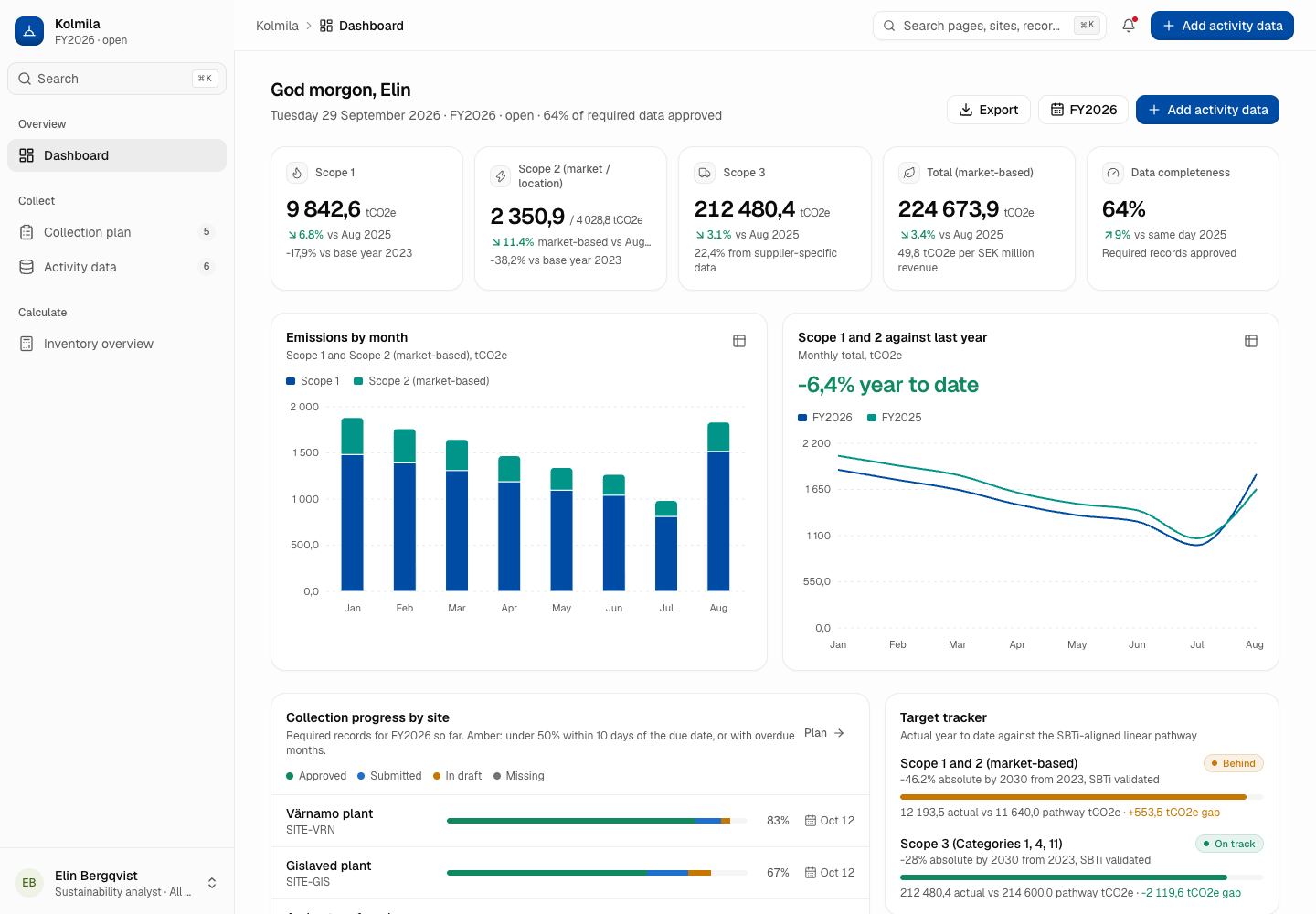Show table view for Scope 1 and 2 chart
The image size is (1316, 914).
[x=1251, y=341]
